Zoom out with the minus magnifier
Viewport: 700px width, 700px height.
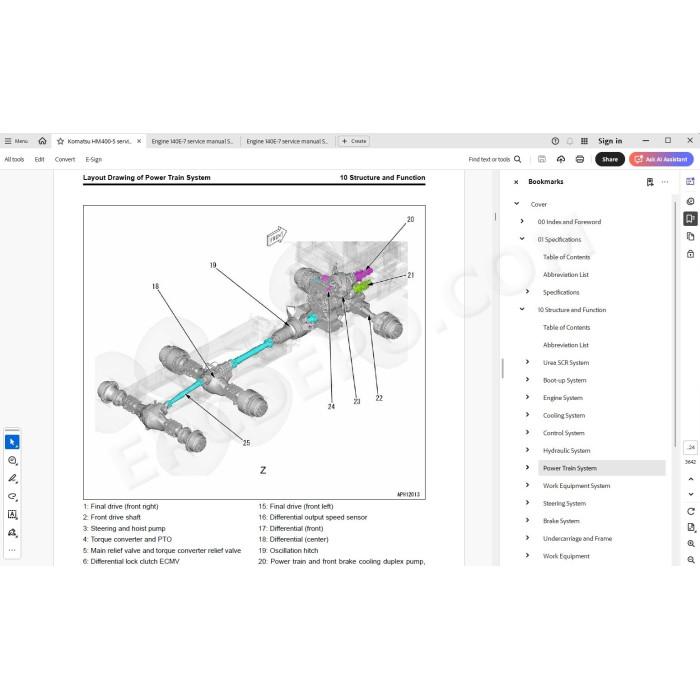click(x=691, y=559)
